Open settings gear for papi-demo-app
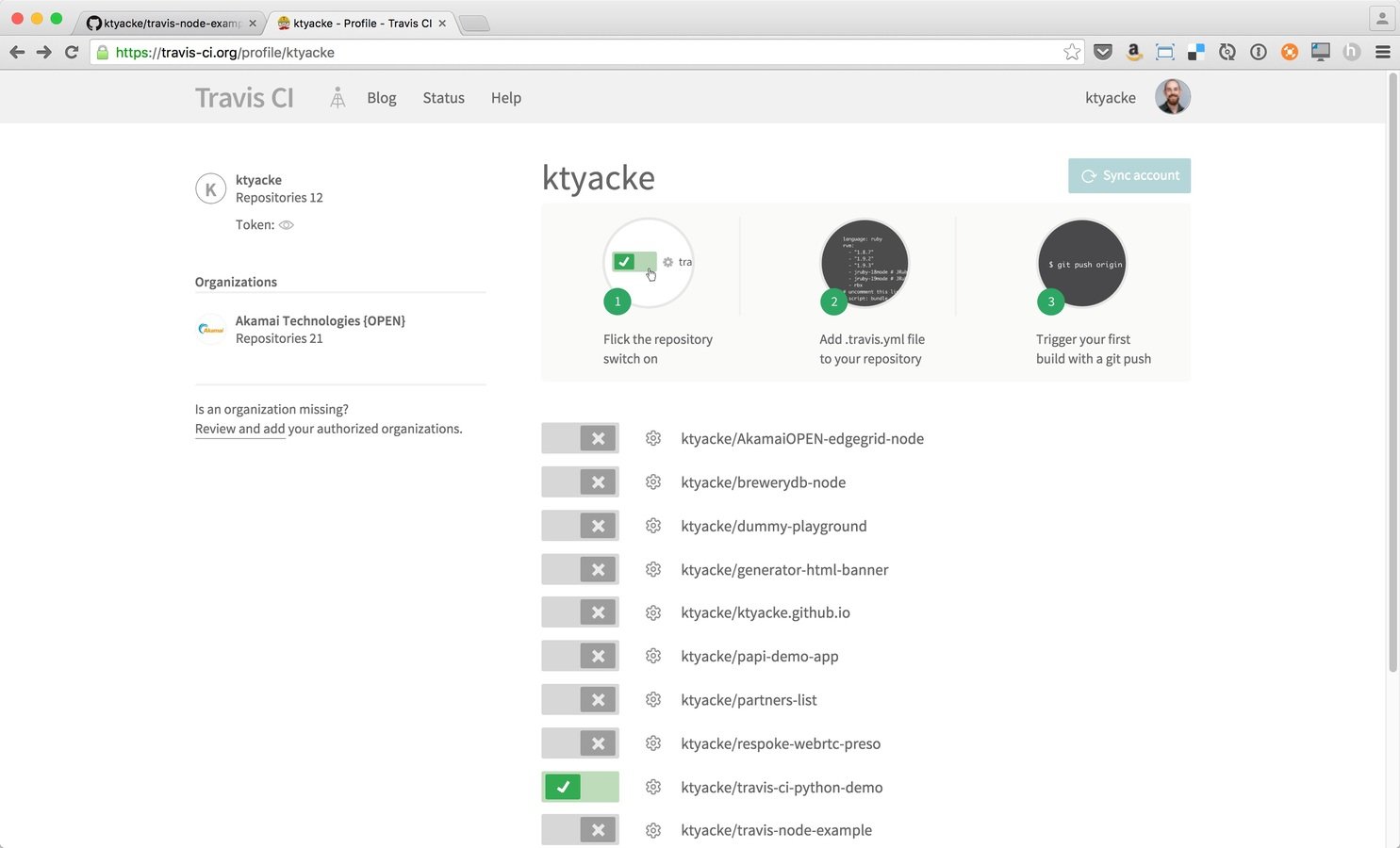The height and width of the screenshot is (848, 1400). point(653,656)
